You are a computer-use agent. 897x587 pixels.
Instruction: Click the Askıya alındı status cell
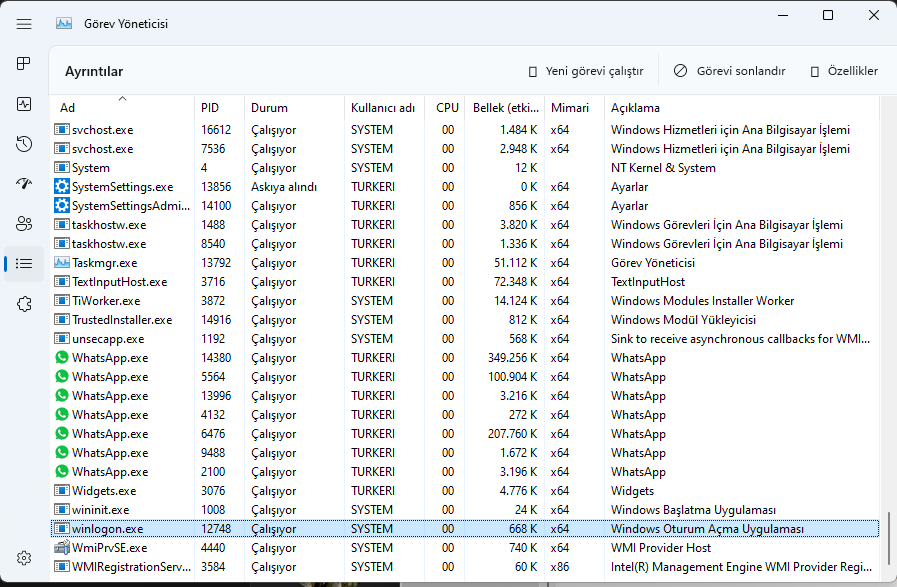tap(284, 187)
